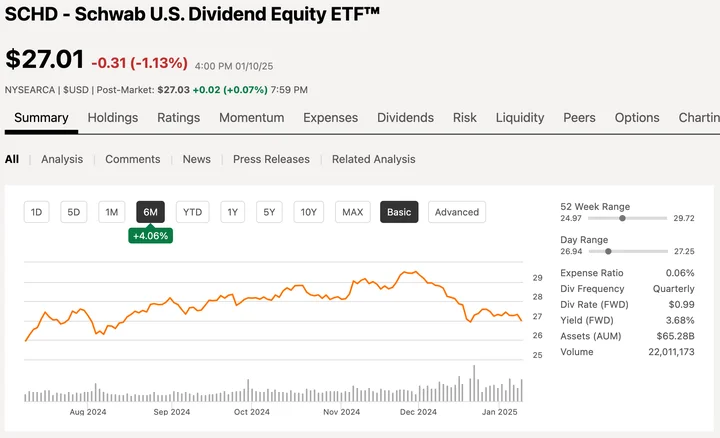The width and height of the screenshot is (720, 438).
Task: Switch chart to 1M range
Action: coord(112,212)
